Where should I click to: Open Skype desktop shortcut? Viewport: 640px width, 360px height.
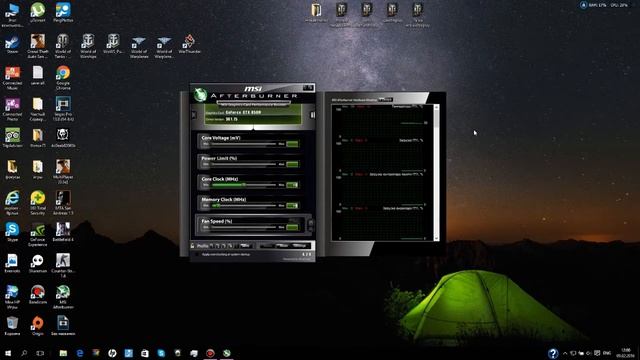coord(12,232)
